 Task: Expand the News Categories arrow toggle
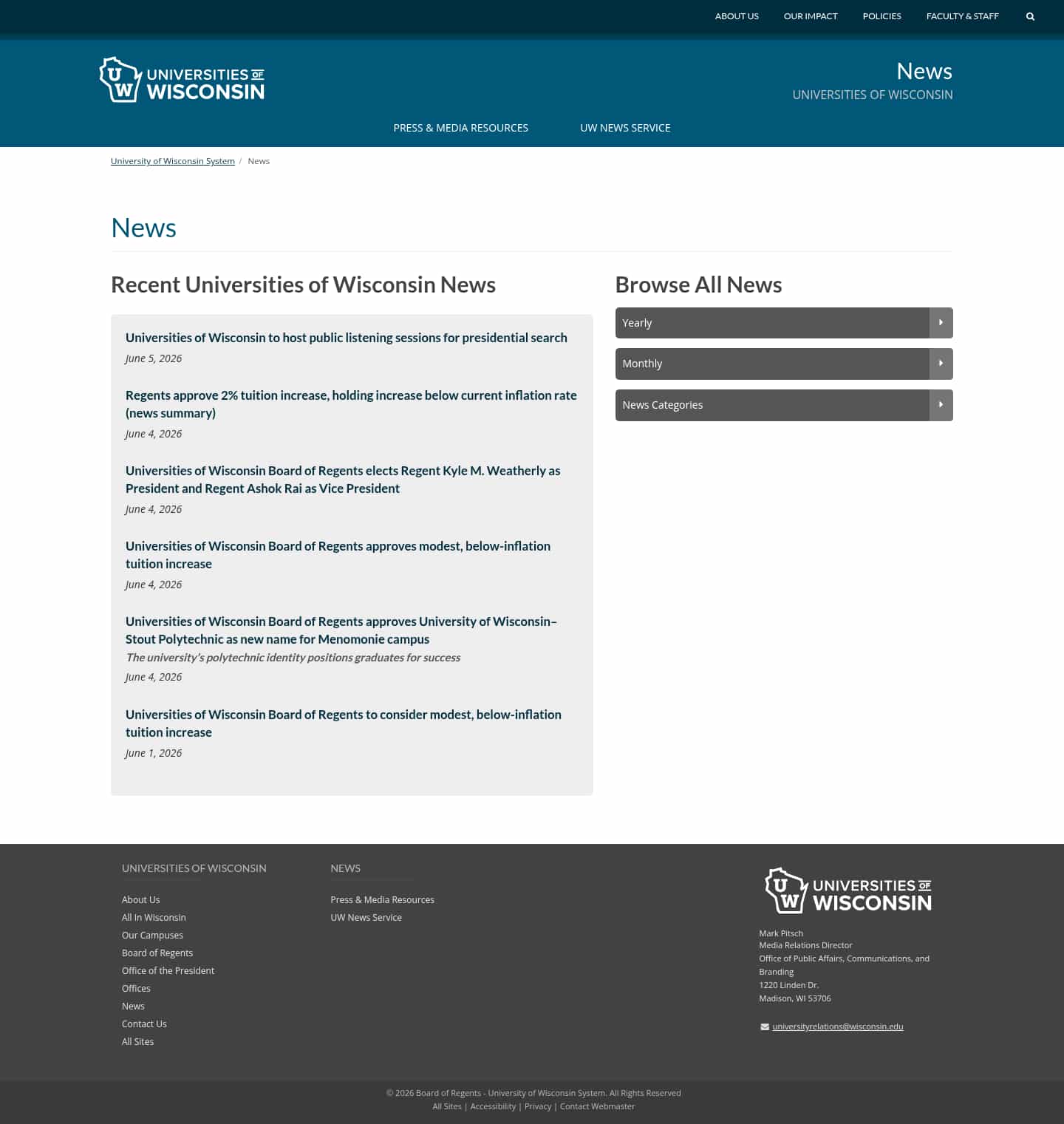(941, 405)
